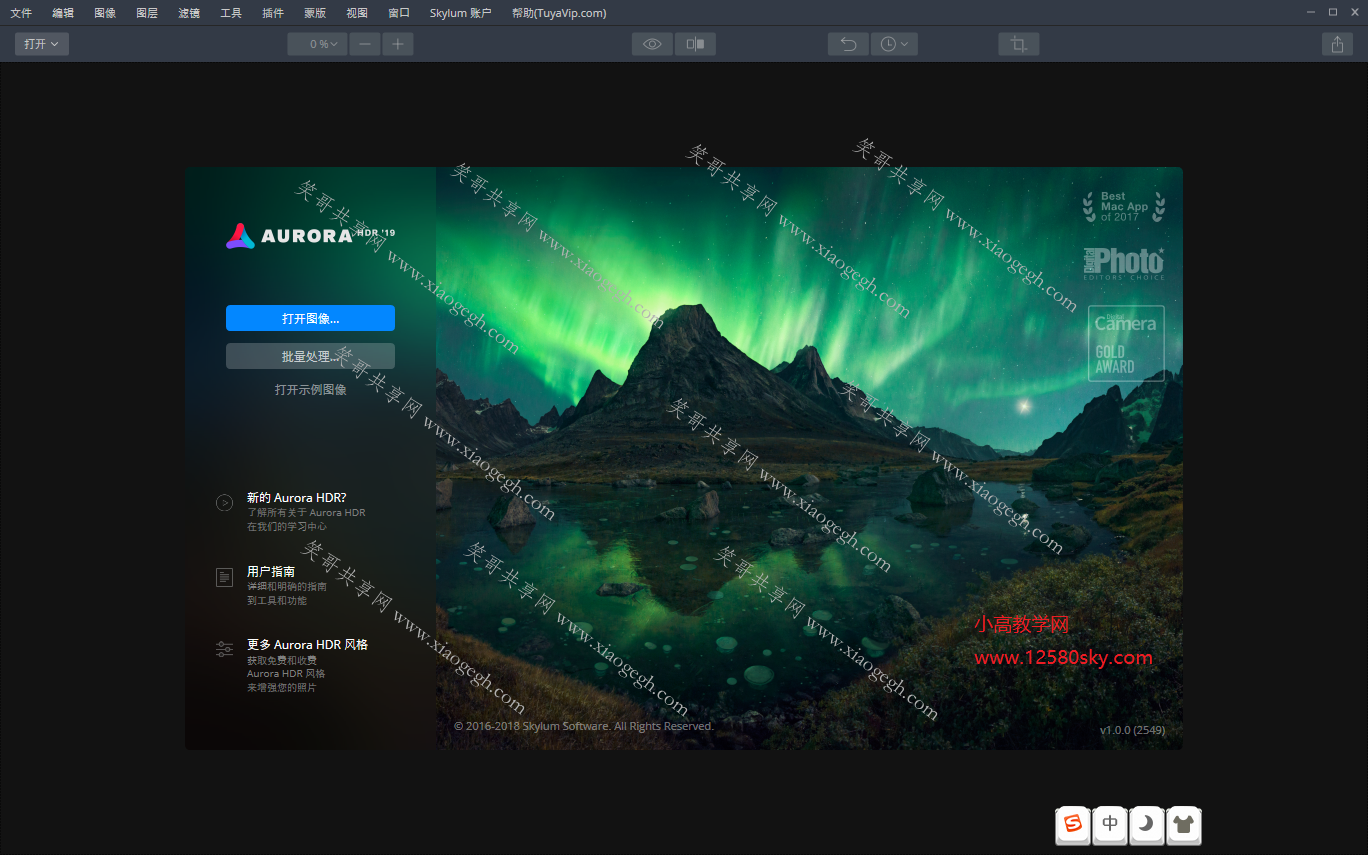Open the Skylum 账户 menu

[x=460, y=13]
